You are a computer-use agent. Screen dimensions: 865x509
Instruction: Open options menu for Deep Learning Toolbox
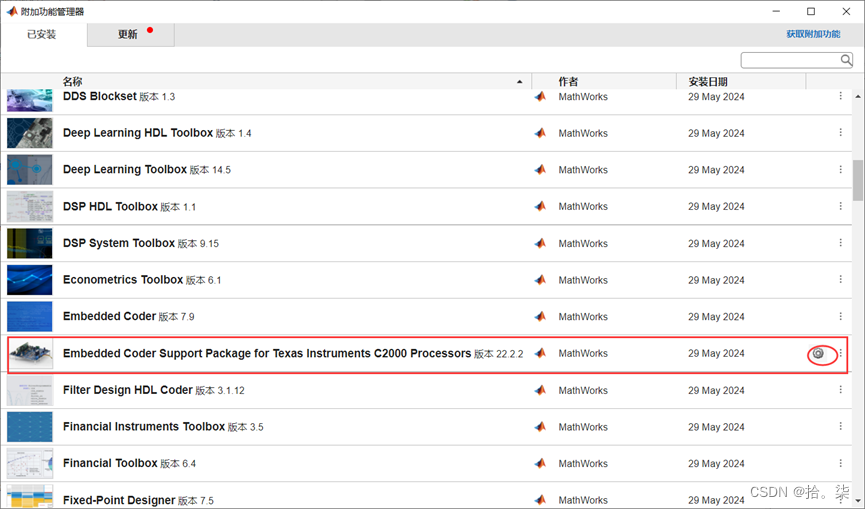point(841,169)
